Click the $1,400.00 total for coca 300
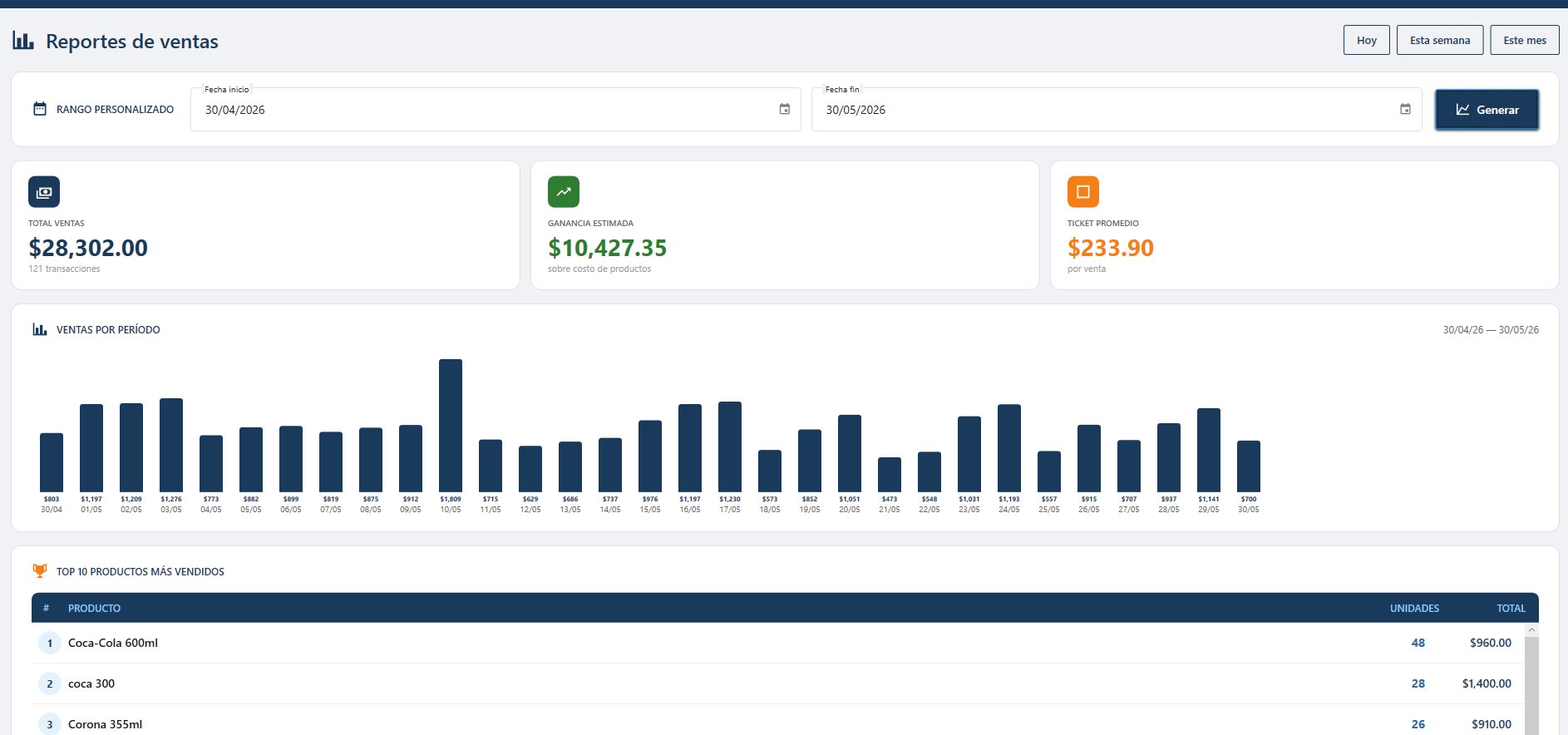This screenshot has height=735, width=1568. [1487, 683]
